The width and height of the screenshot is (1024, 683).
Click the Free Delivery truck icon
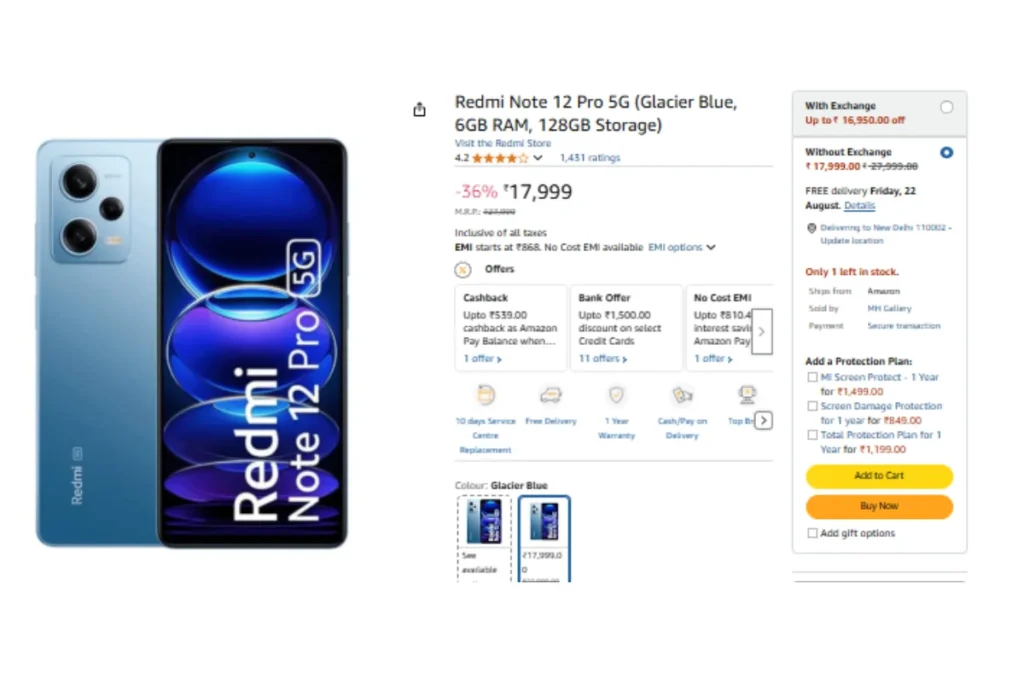pos(551,395)
